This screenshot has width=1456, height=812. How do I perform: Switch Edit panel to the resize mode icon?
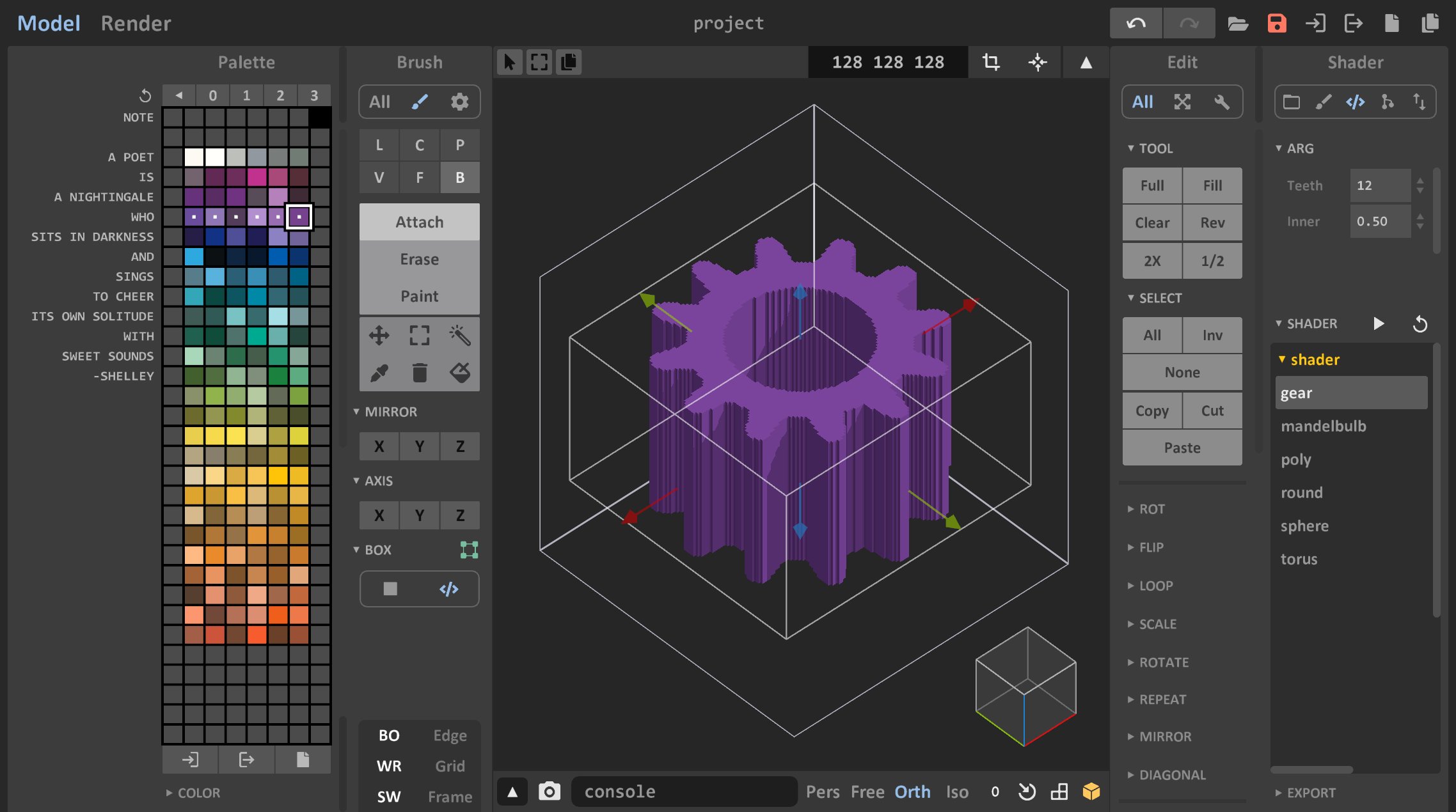[x=1182, y=102]
